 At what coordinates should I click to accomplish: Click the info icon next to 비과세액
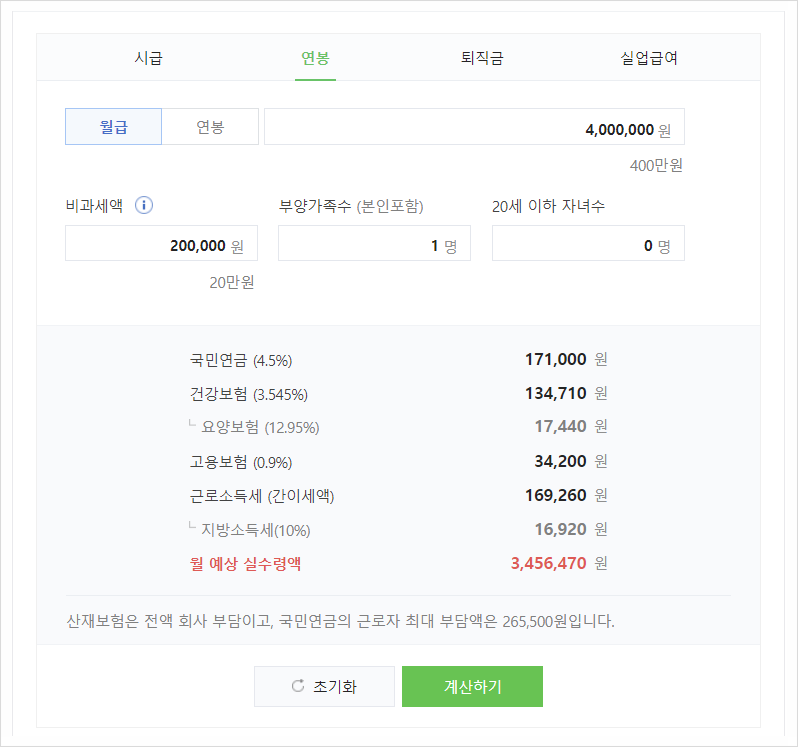pos(143,206)
